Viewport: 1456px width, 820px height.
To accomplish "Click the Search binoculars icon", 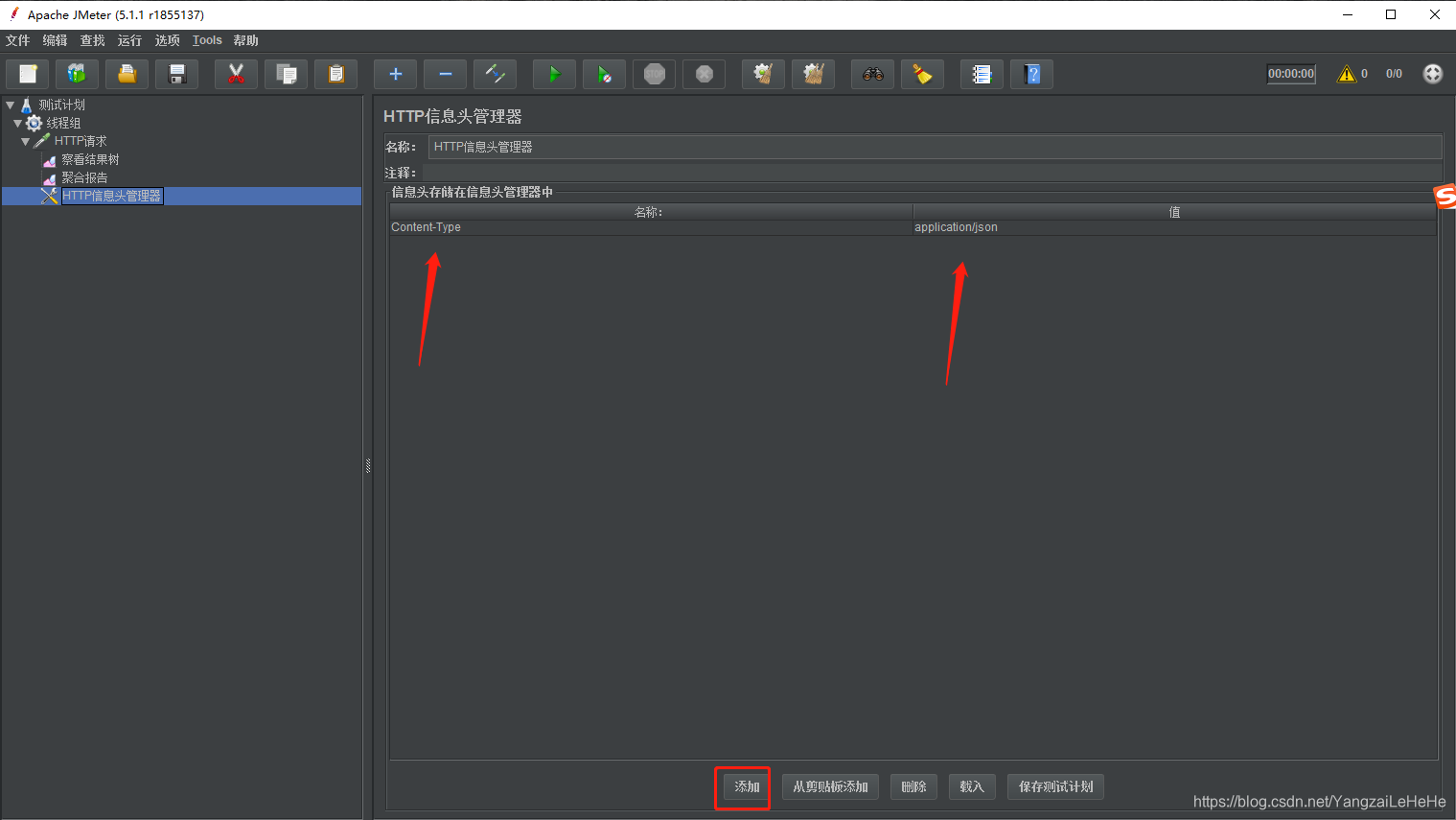I will [x=872, y=74].
